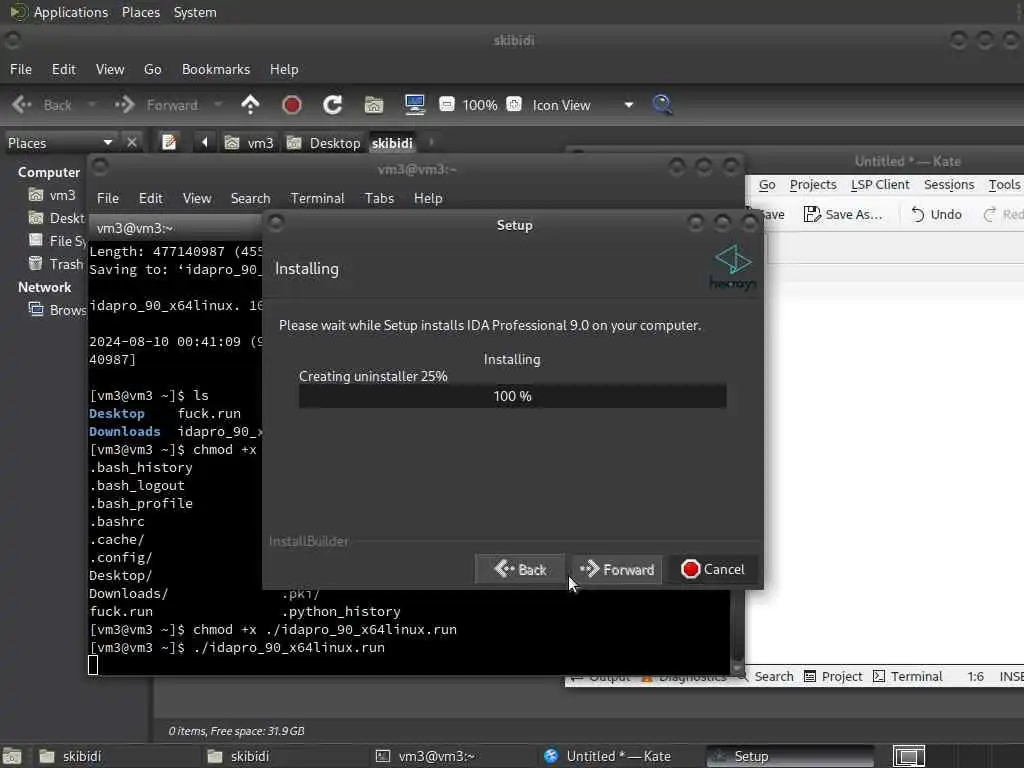
Task: Click the red Stop loading icon
Action: pyautogui.click(x=291, y=104)
